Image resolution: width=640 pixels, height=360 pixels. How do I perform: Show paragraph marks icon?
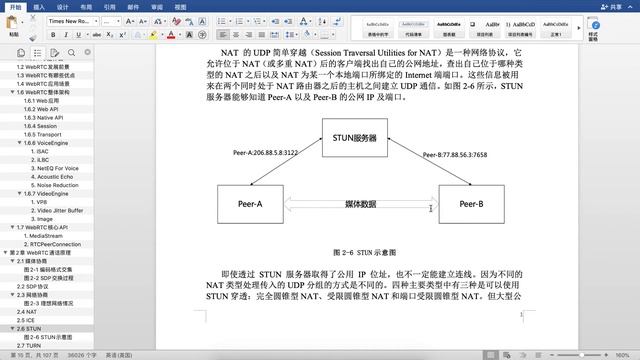[337, 21]
